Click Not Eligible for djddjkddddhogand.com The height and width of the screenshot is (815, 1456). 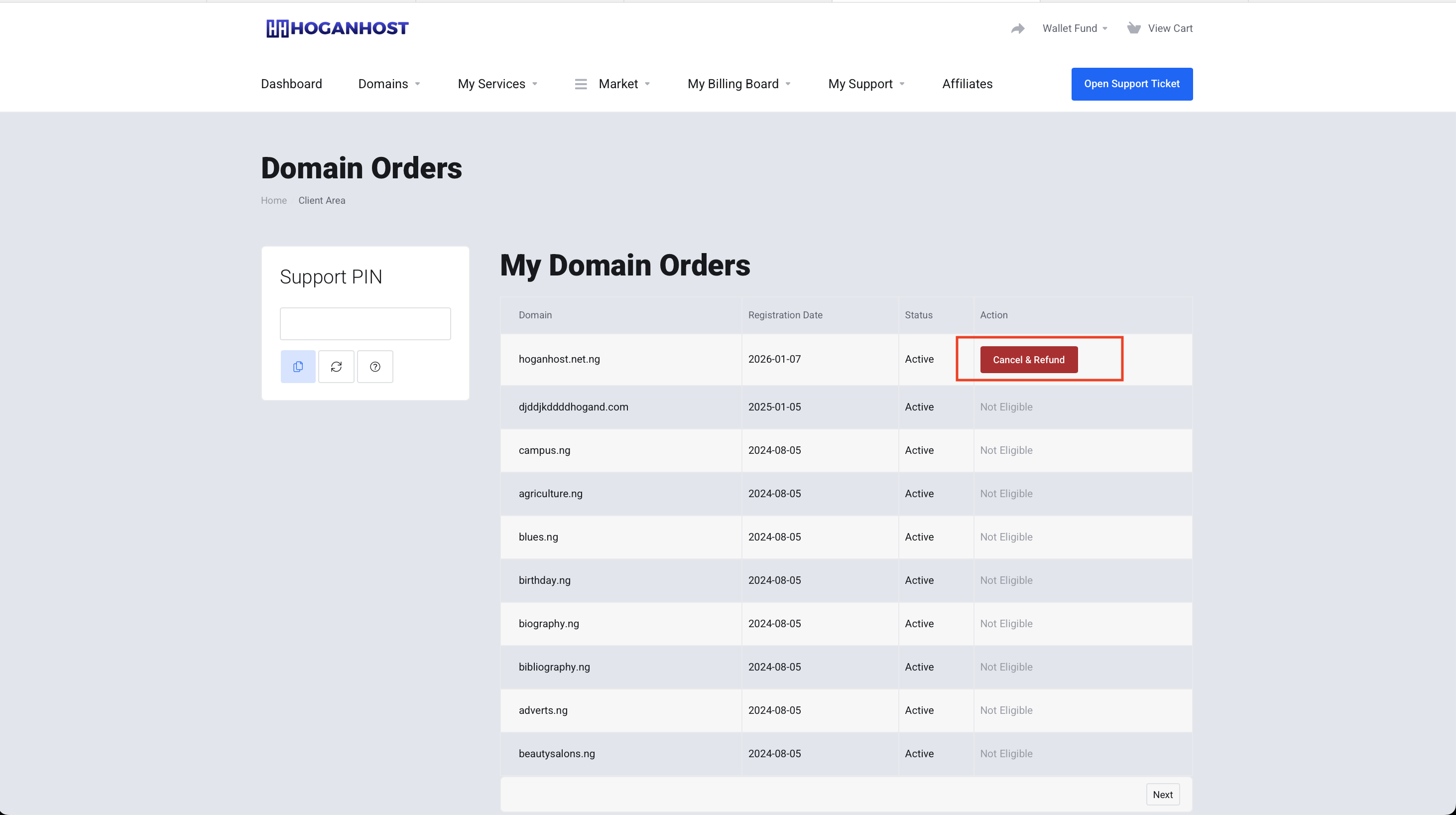click(1006, 407)
